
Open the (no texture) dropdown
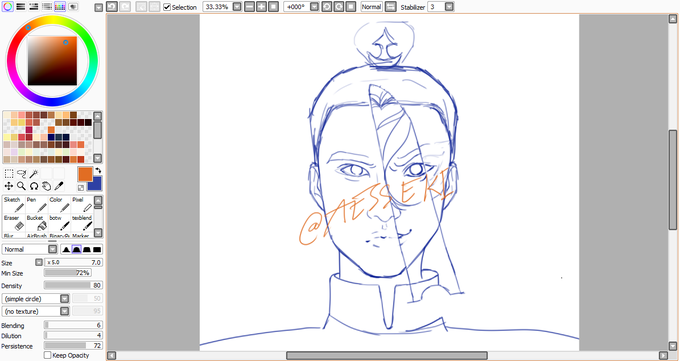click(36, 311)
